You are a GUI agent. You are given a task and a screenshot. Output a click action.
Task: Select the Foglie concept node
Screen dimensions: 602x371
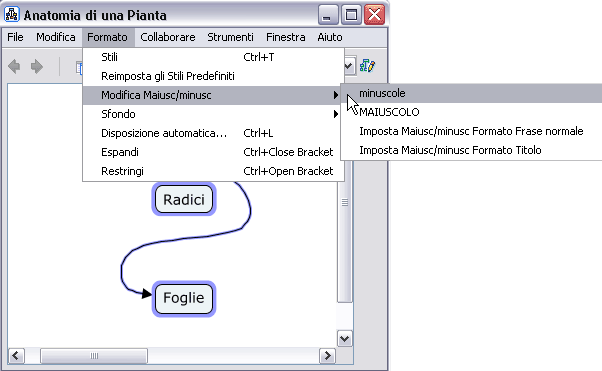[x=184, y=298]
